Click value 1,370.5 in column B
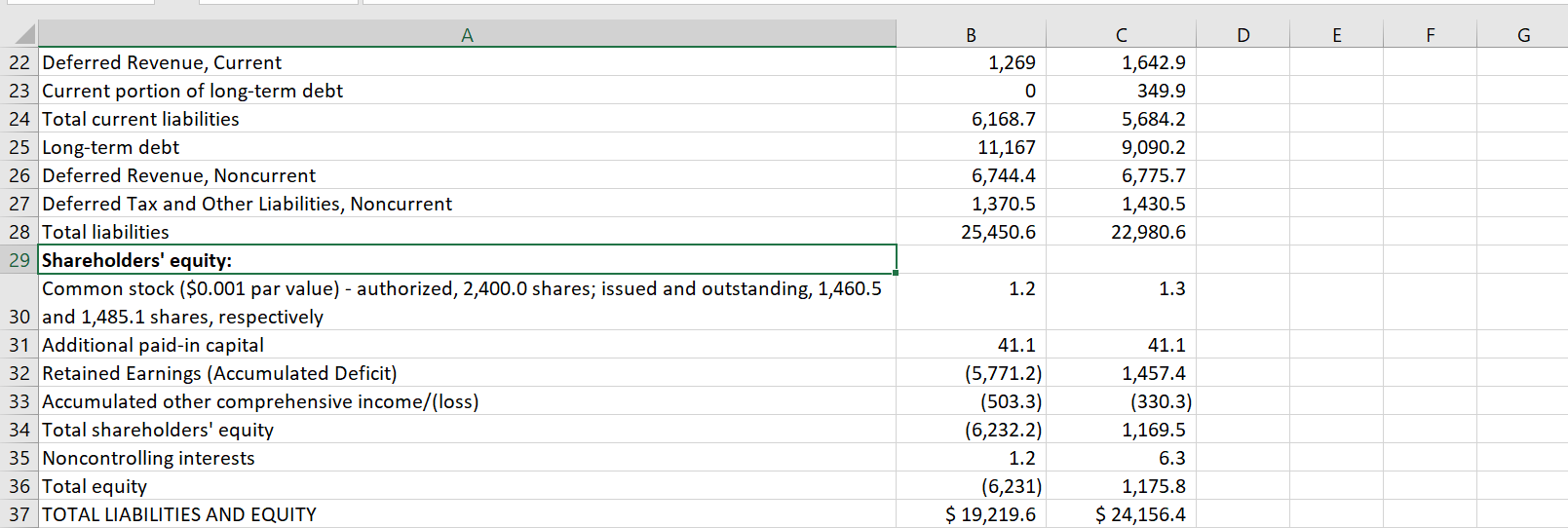 [971, 204]
